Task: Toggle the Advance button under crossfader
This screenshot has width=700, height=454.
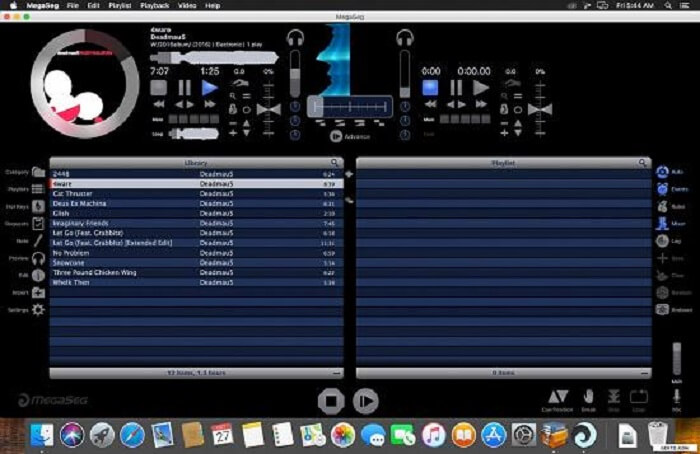Action: pyautogui.click(x=336, y=136)
